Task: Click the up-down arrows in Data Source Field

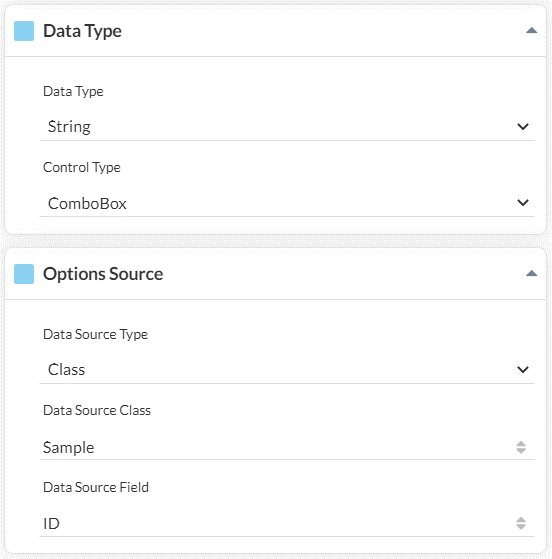Action: 521,523
